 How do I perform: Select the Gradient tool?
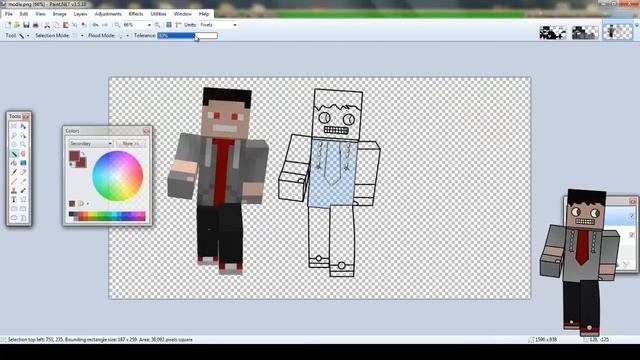click(x=23, y=163)
